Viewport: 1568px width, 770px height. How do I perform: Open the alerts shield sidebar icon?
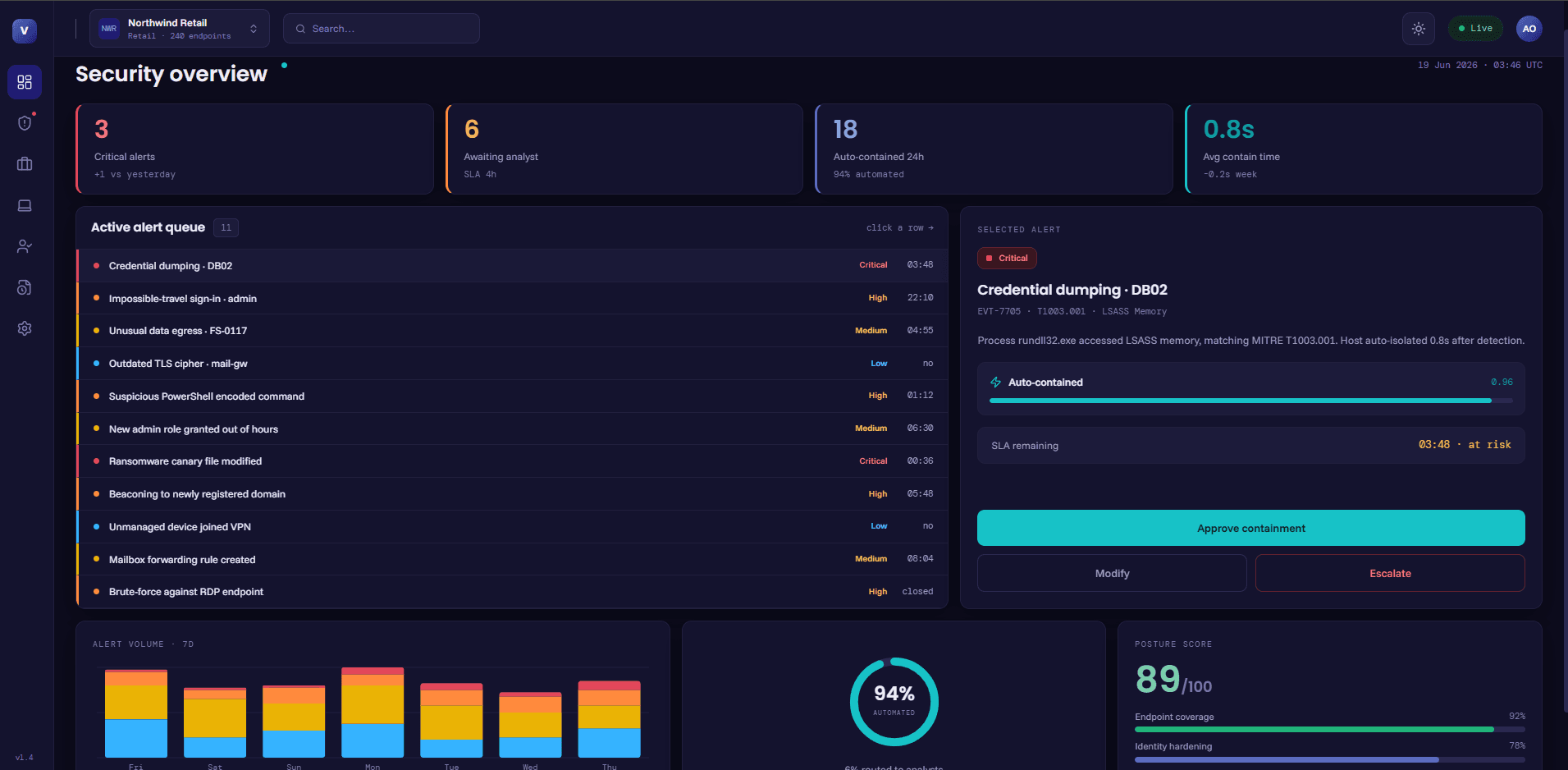pos(25,123)
